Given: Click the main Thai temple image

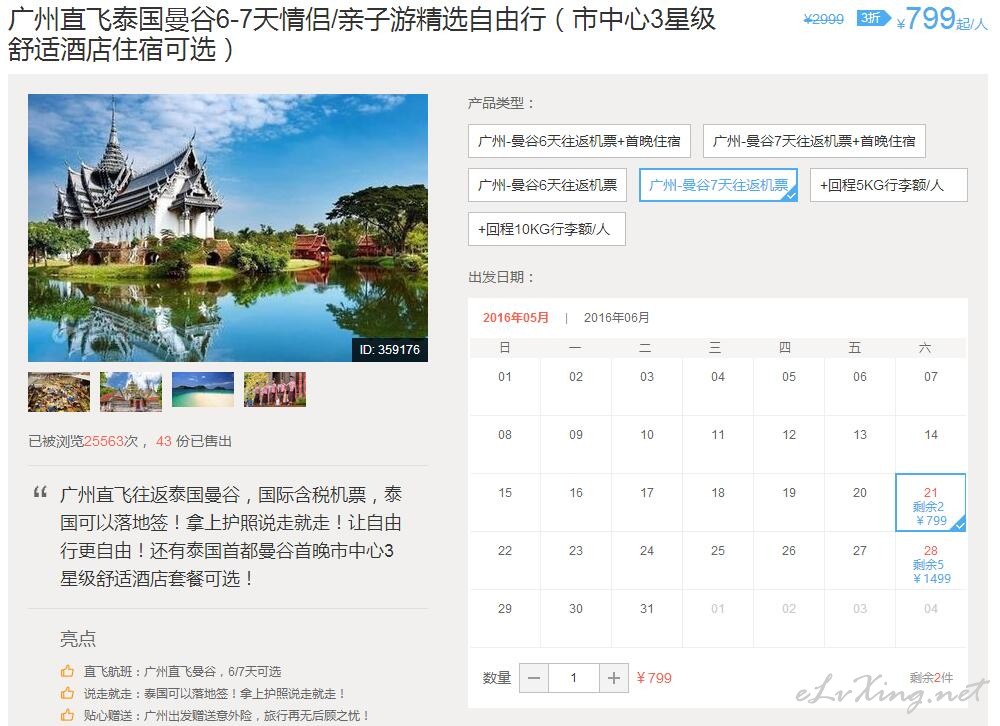Looking at the screenshot, I should point(228,228).
